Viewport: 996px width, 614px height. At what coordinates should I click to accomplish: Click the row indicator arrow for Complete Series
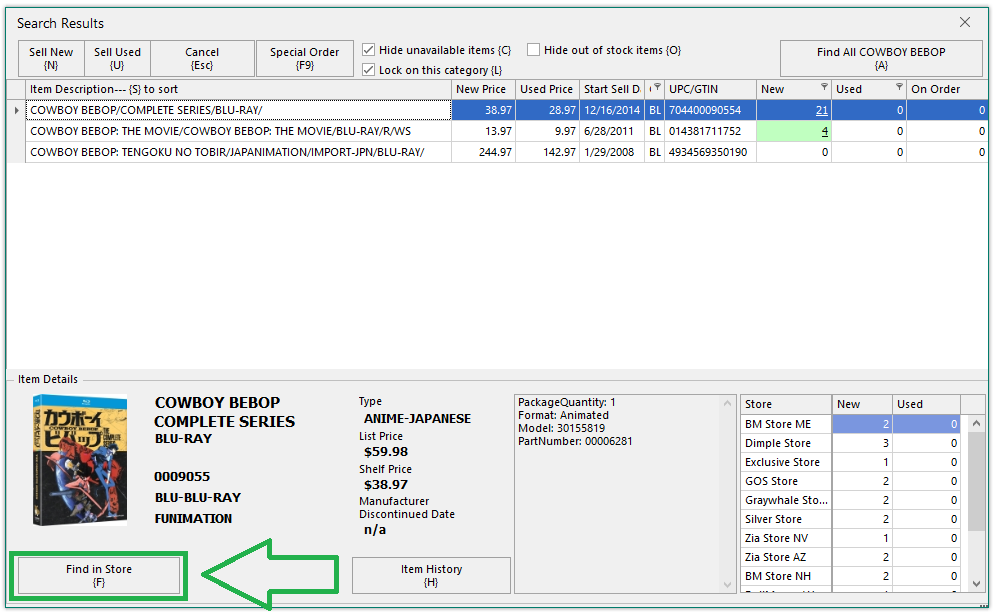[17, 110]
